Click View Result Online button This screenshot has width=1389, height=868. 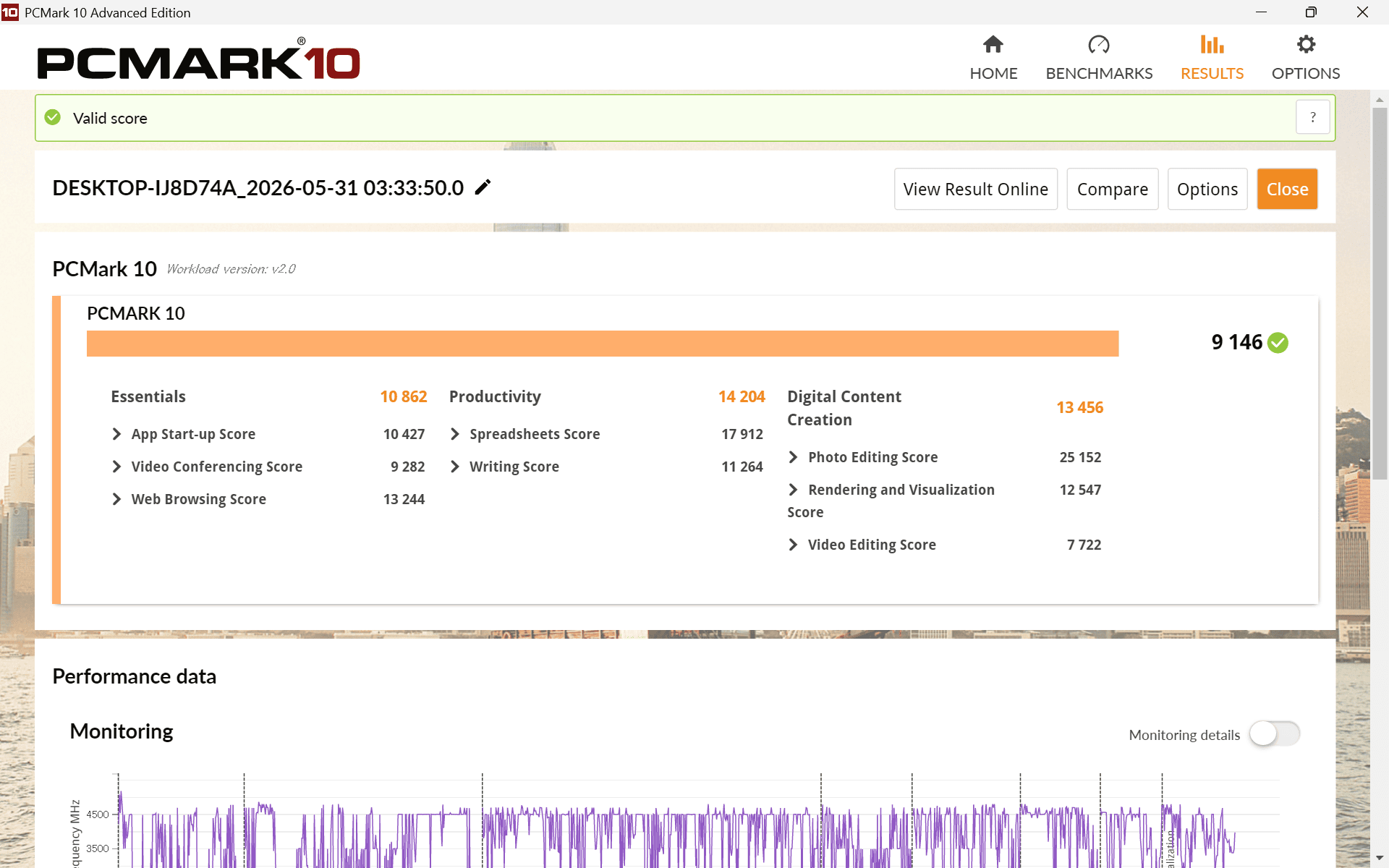(976, 190)
